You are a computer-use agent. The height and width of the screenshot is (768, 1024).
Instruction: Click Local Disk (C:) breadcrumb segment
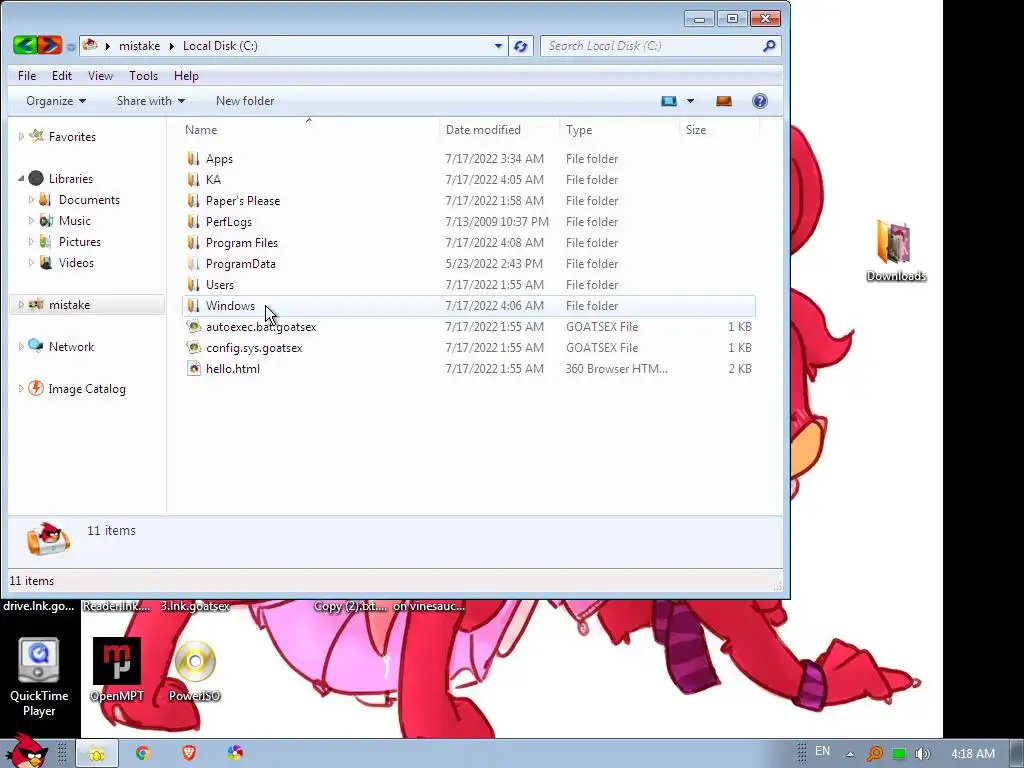pos(220,46)
